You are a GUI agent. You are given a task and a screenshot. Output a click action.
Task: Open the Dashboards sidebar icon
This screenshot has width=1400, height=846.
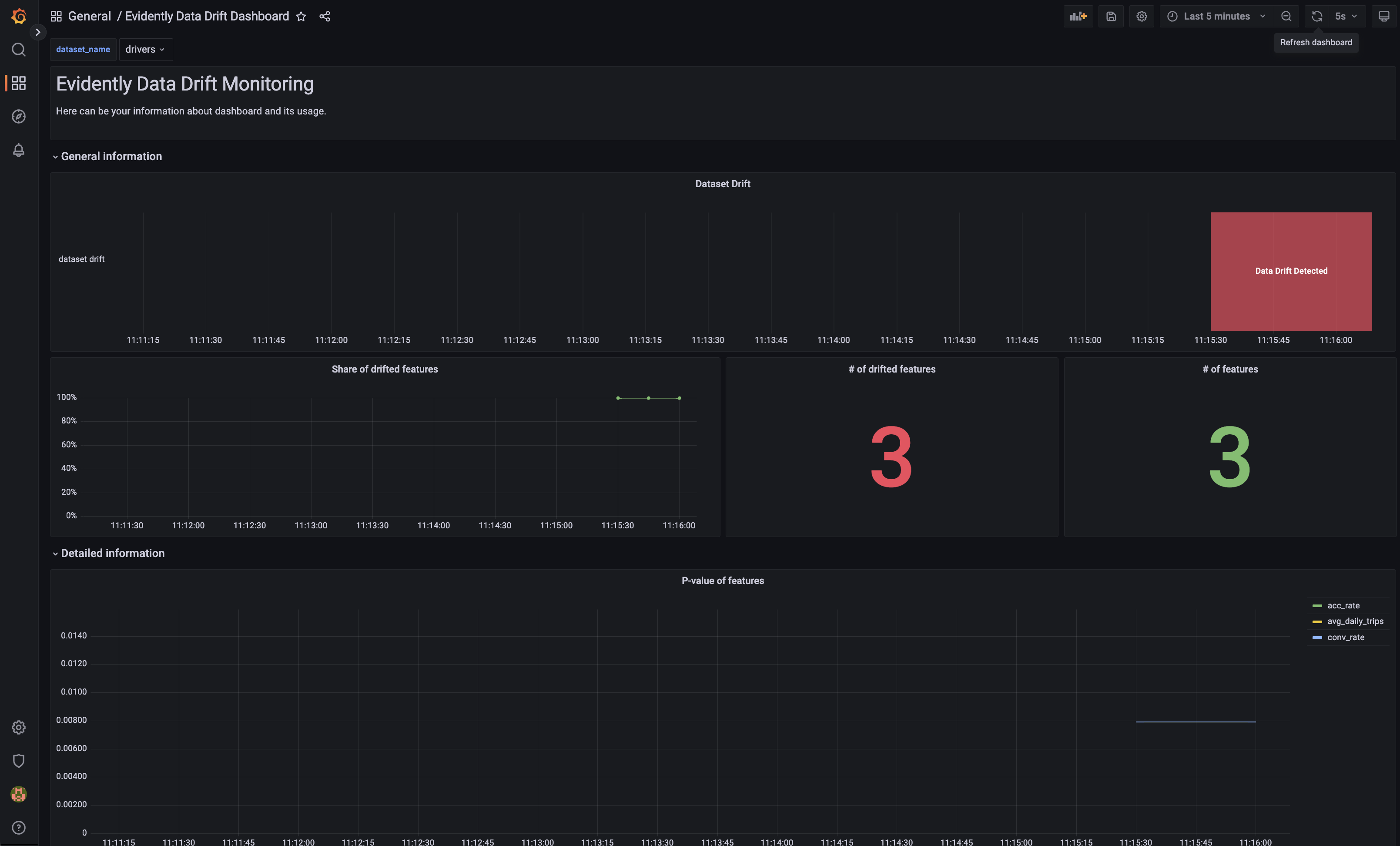coord(19,84)
